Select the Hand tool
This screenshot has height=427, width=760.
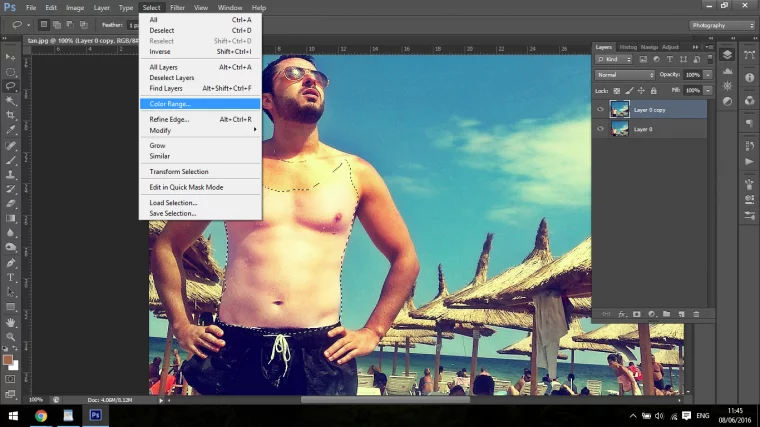point(10,322)
